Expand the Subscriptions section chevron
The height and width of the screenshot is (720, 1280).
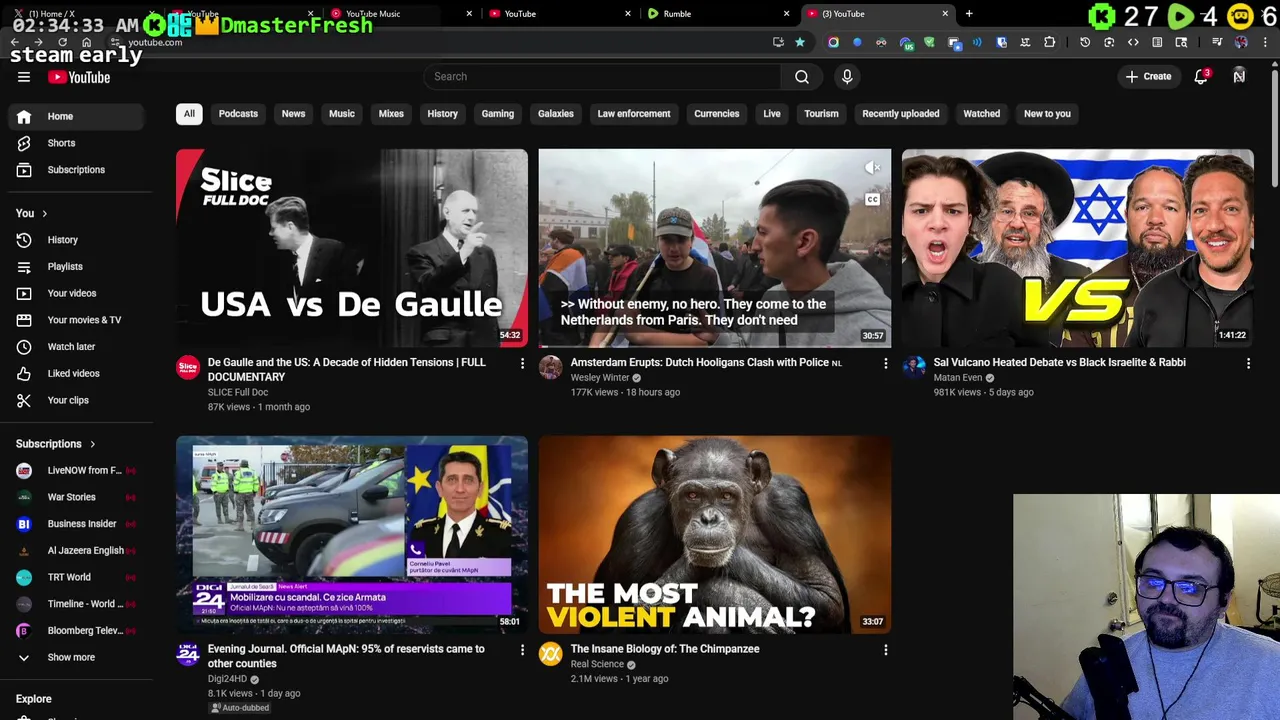pyautogui.click(x=92, y=444)
